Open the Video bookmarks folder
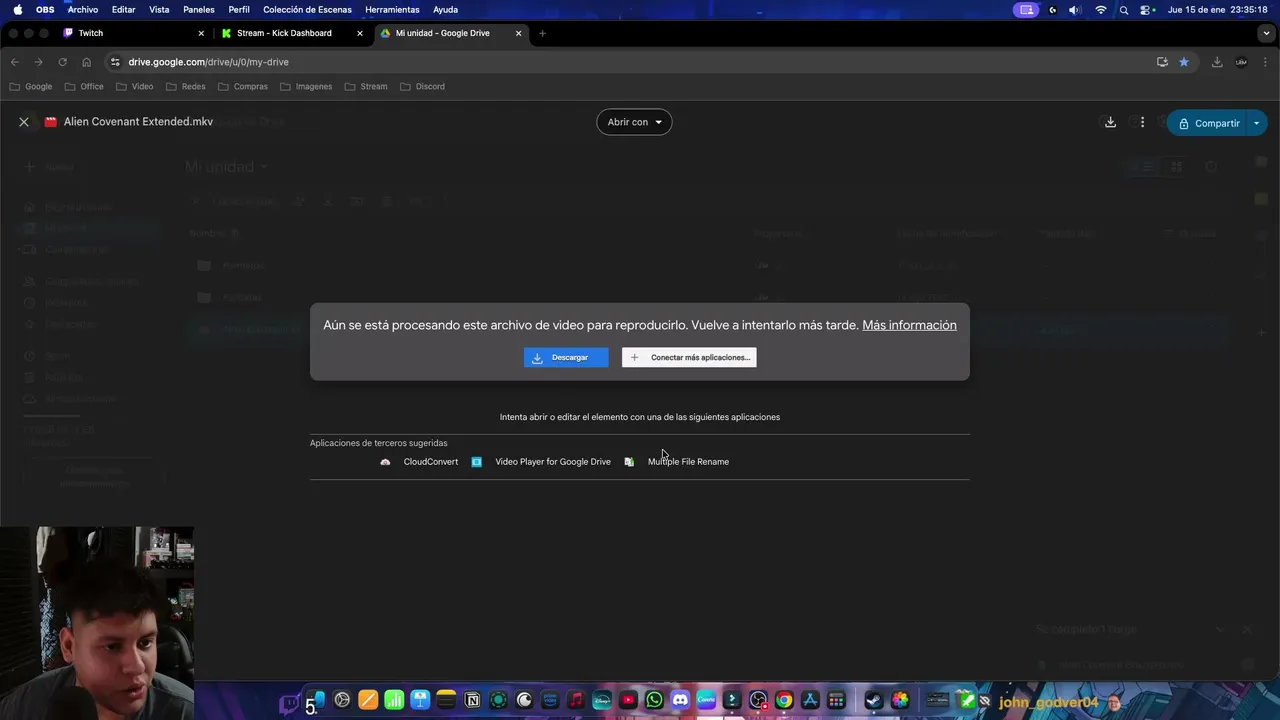Viewport: 1280px width, 720px height. 135,86
